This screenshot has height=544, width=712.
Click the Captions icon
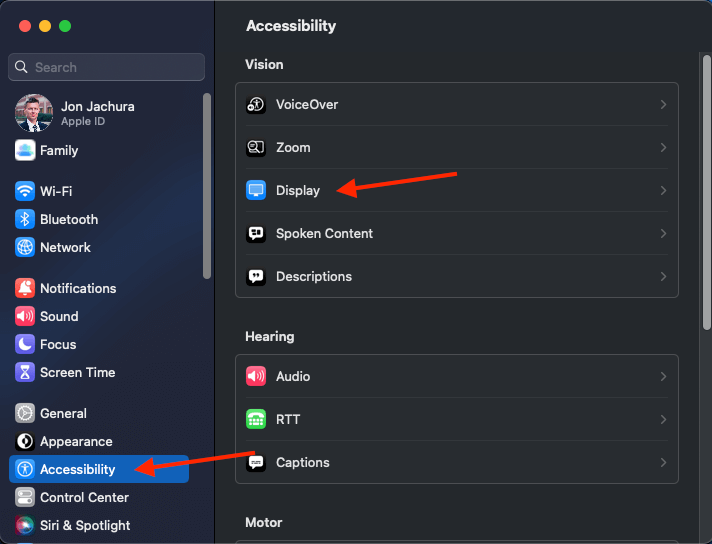click(256, 463)
